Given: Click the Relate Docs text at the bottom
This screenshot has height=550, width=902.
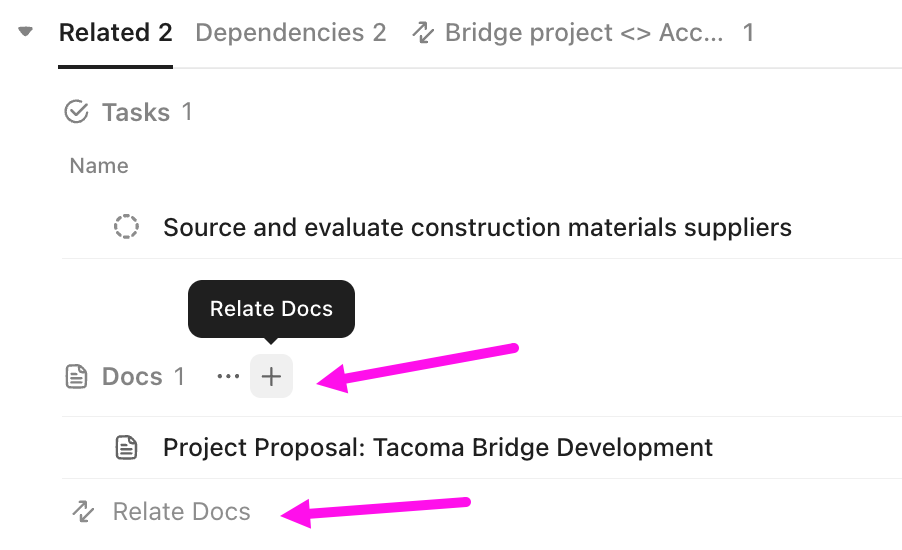Looking at the screenshot, I should click(x=181, y=513).
